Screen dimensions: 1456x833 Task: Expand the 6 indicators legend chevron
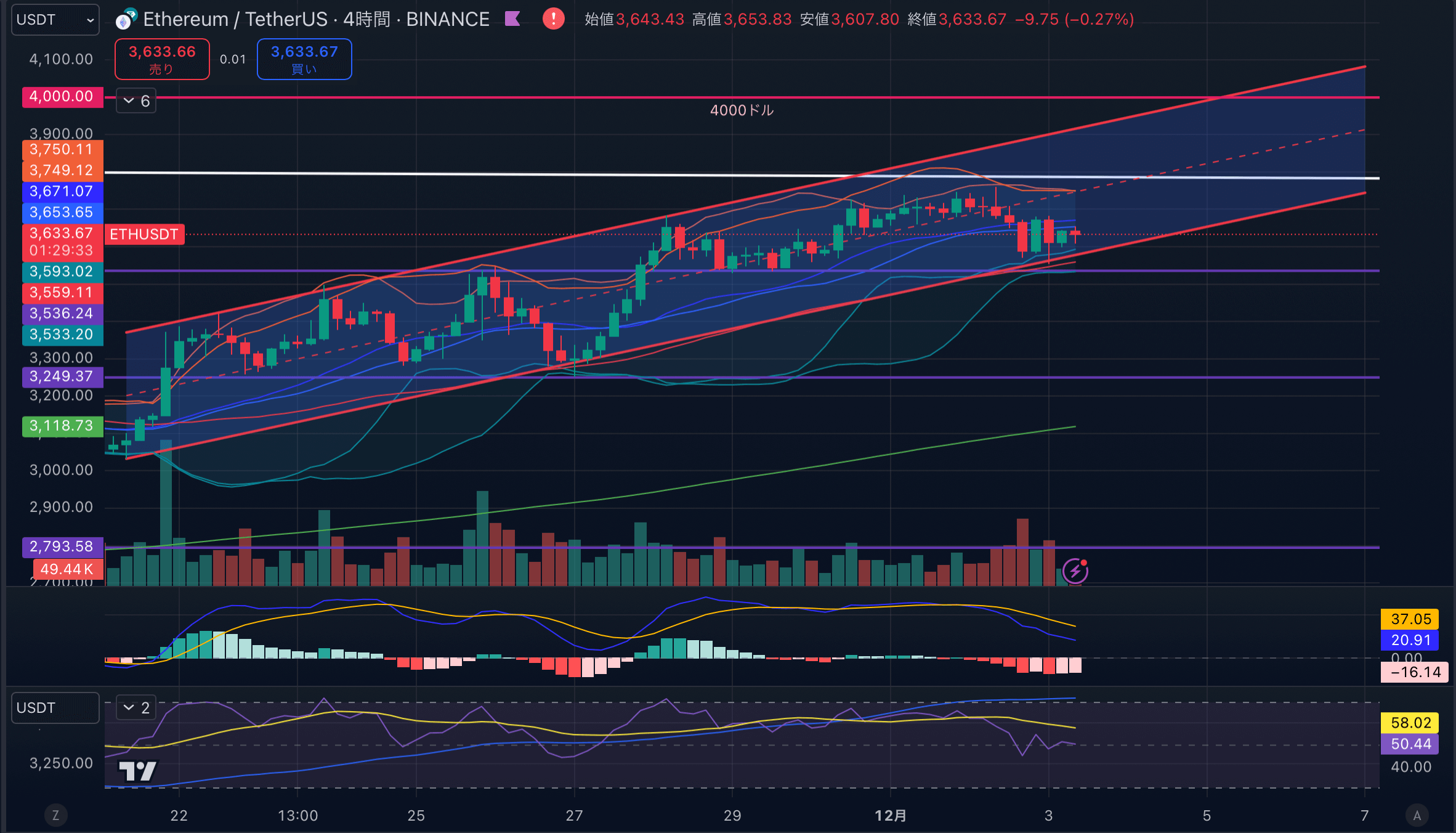pyautogui.click(x=136, y=101)
